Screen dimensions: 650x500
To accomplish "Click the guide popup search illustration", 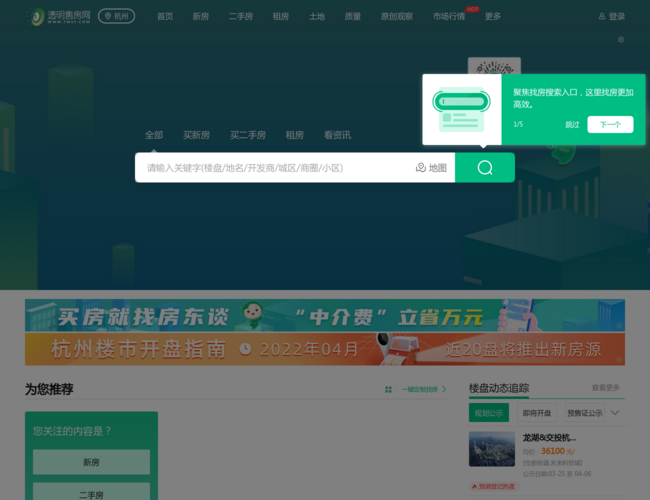I will click(x=461, y=109).
